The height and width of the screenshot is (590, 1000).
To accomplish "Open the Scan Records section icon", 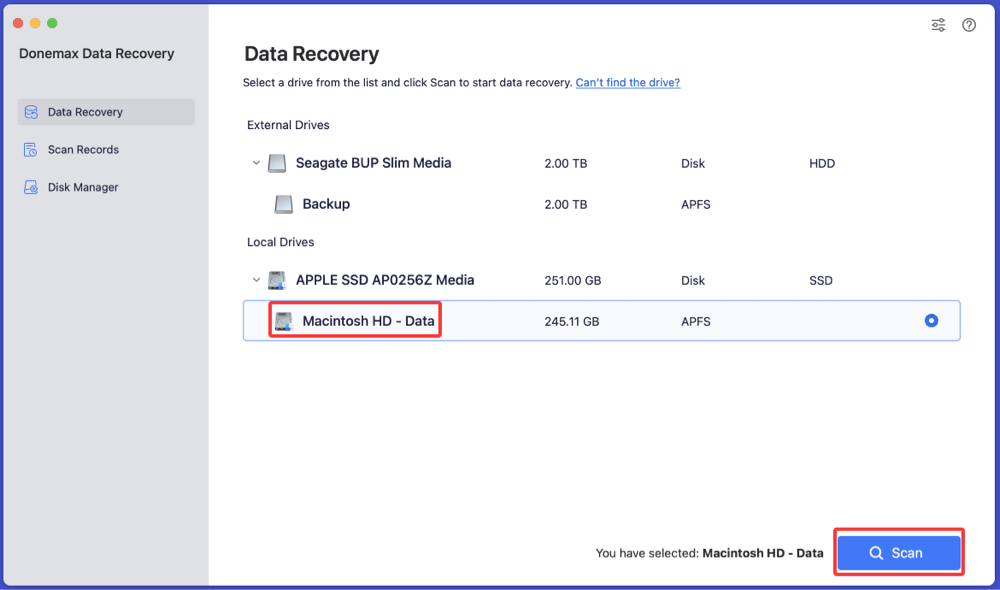I will coord(31,149).
